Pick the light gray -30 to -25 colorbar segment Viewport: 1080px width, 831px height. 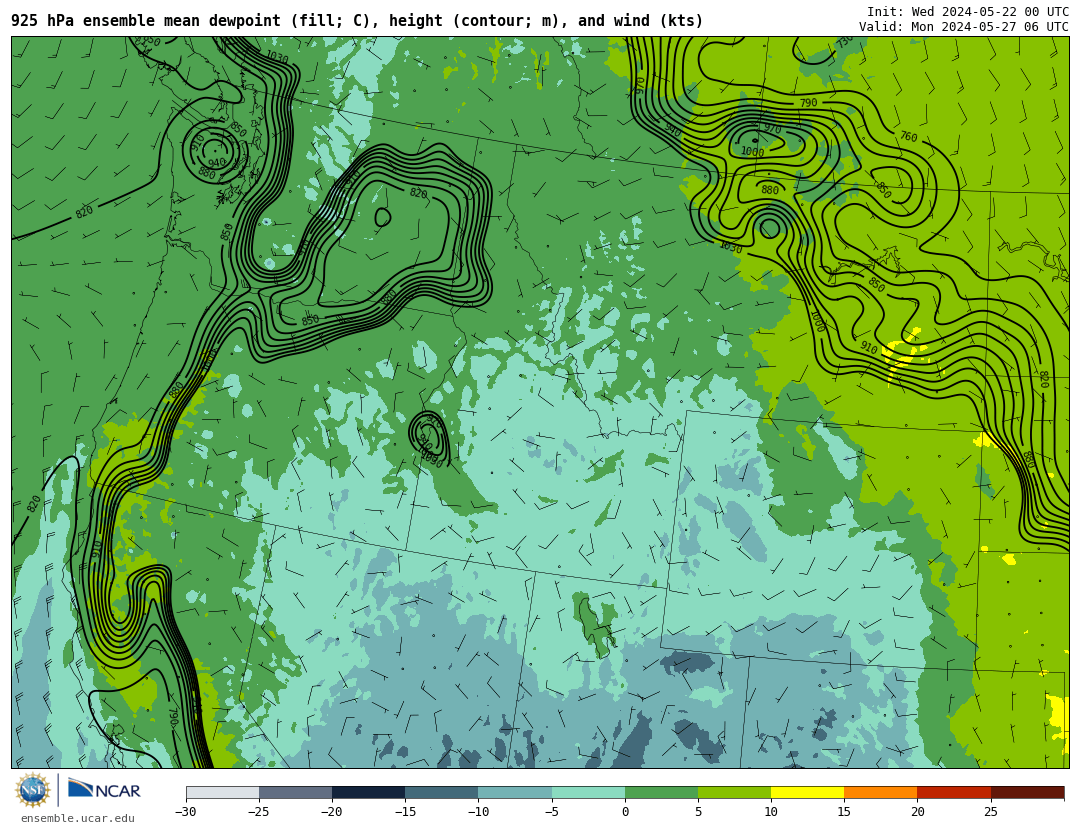[x=222, y=793]
